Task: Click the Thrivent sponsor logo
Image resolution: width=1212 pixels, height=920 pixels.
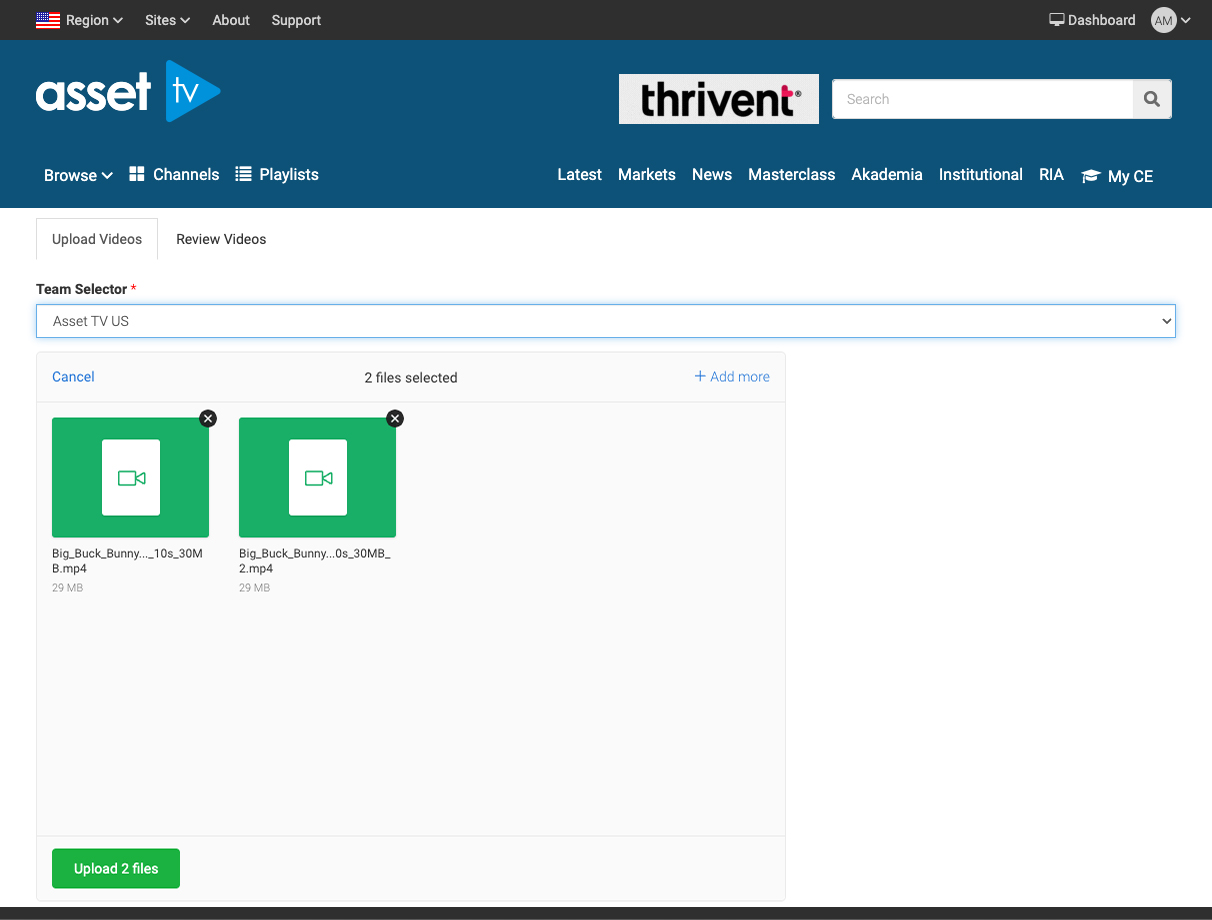Action: point(718,99)
